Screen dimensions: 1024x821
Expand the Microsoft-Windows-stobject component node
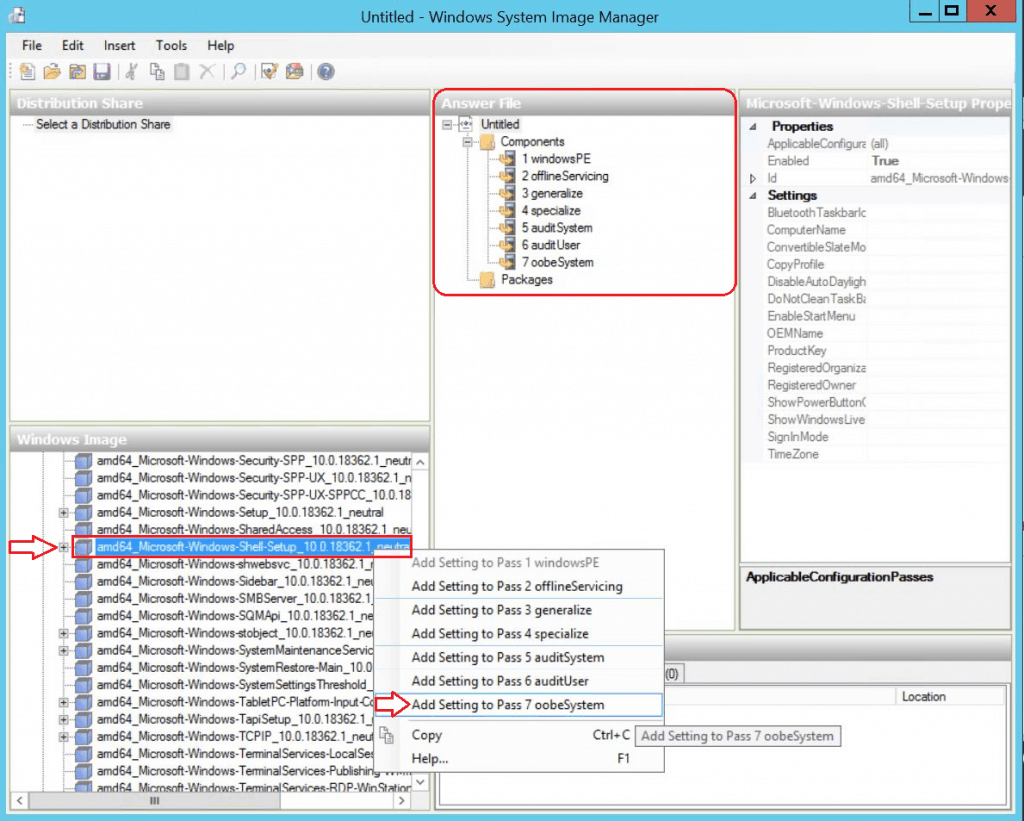(x=63, y=633)
